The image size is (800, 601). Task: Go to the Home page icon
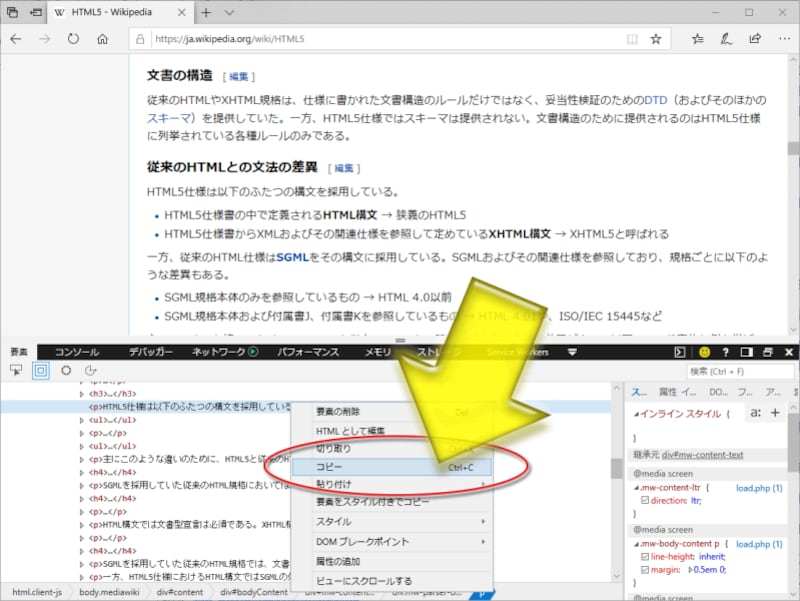[102, 39]
